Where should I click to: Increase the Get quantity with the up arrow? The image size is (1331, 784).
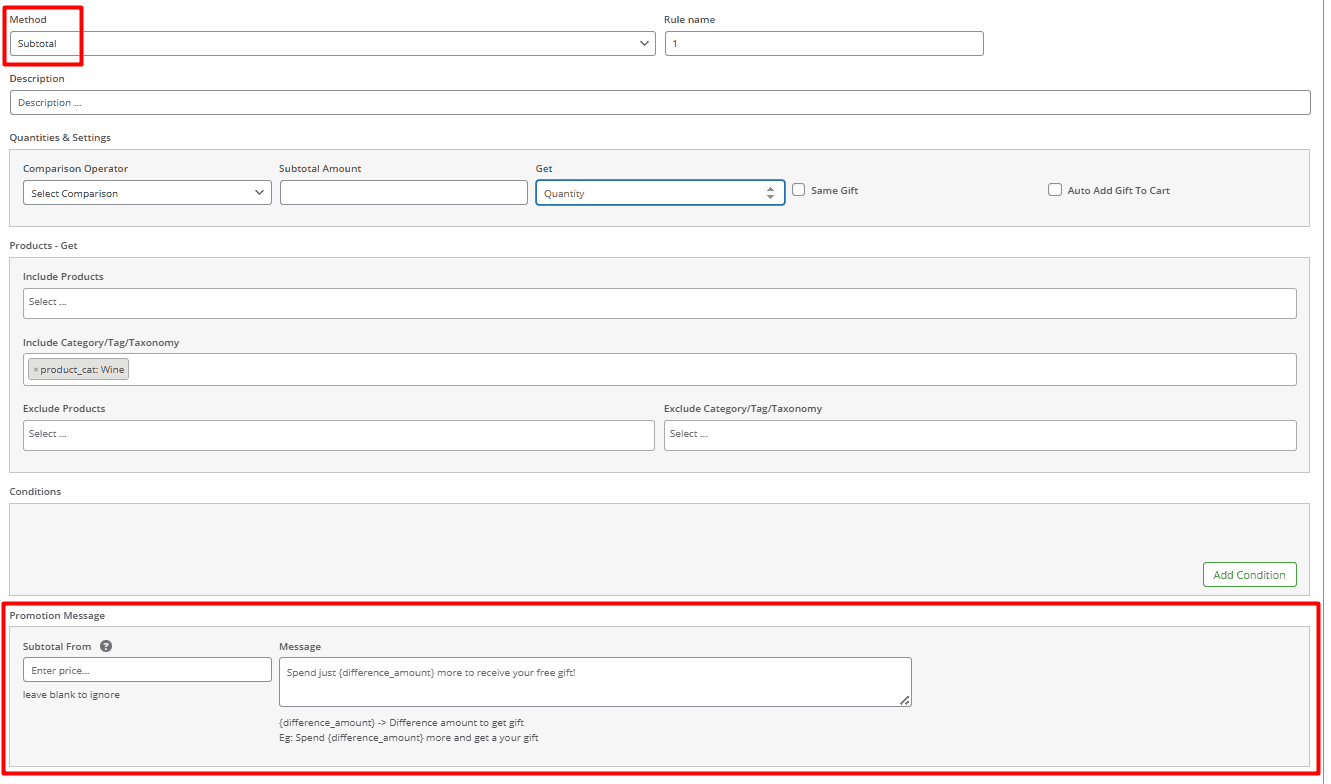tap(770, 188)
